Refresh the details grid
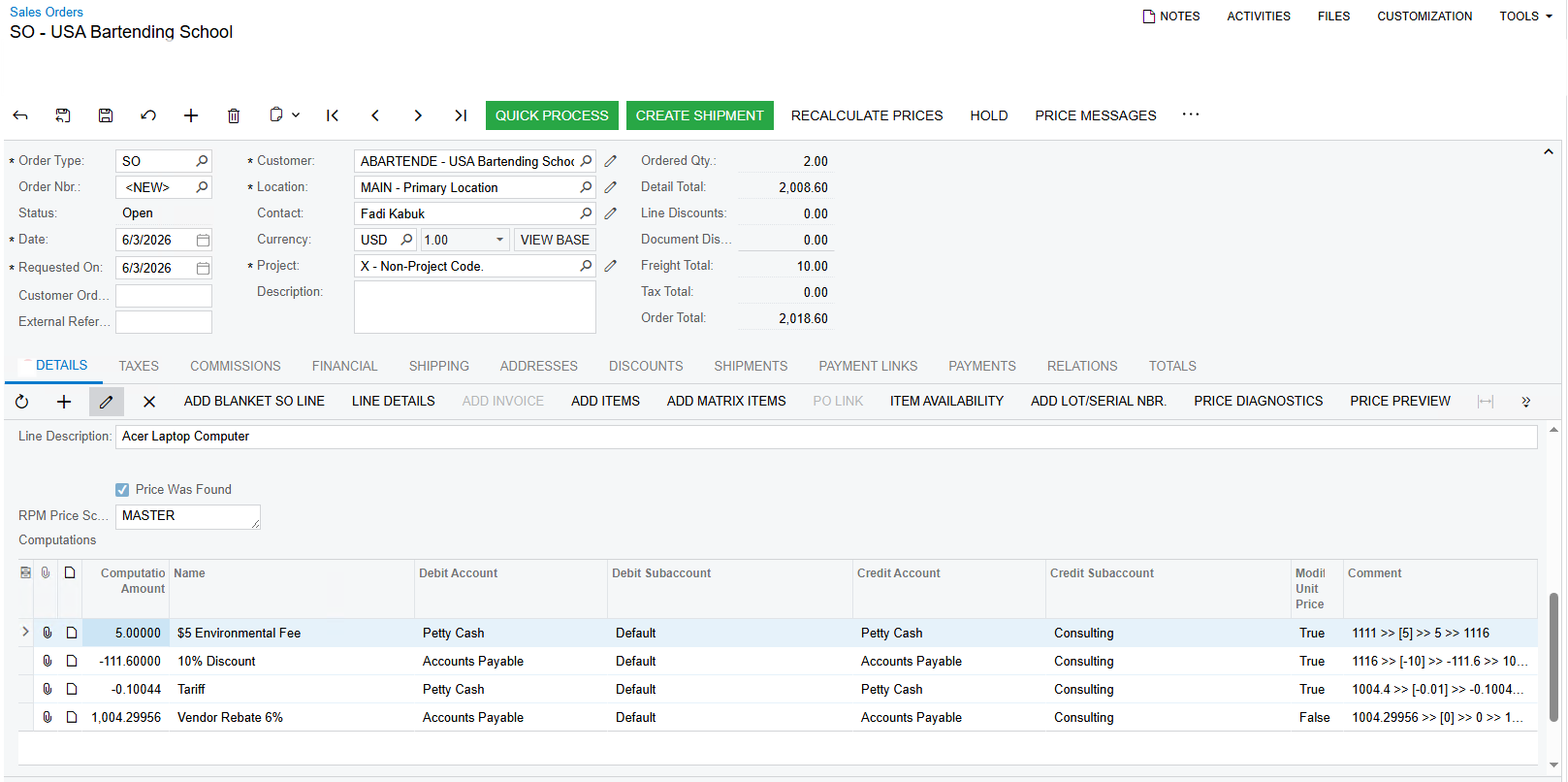The width and height of the screenshot is (1568, 782). [x=22, y=402]
